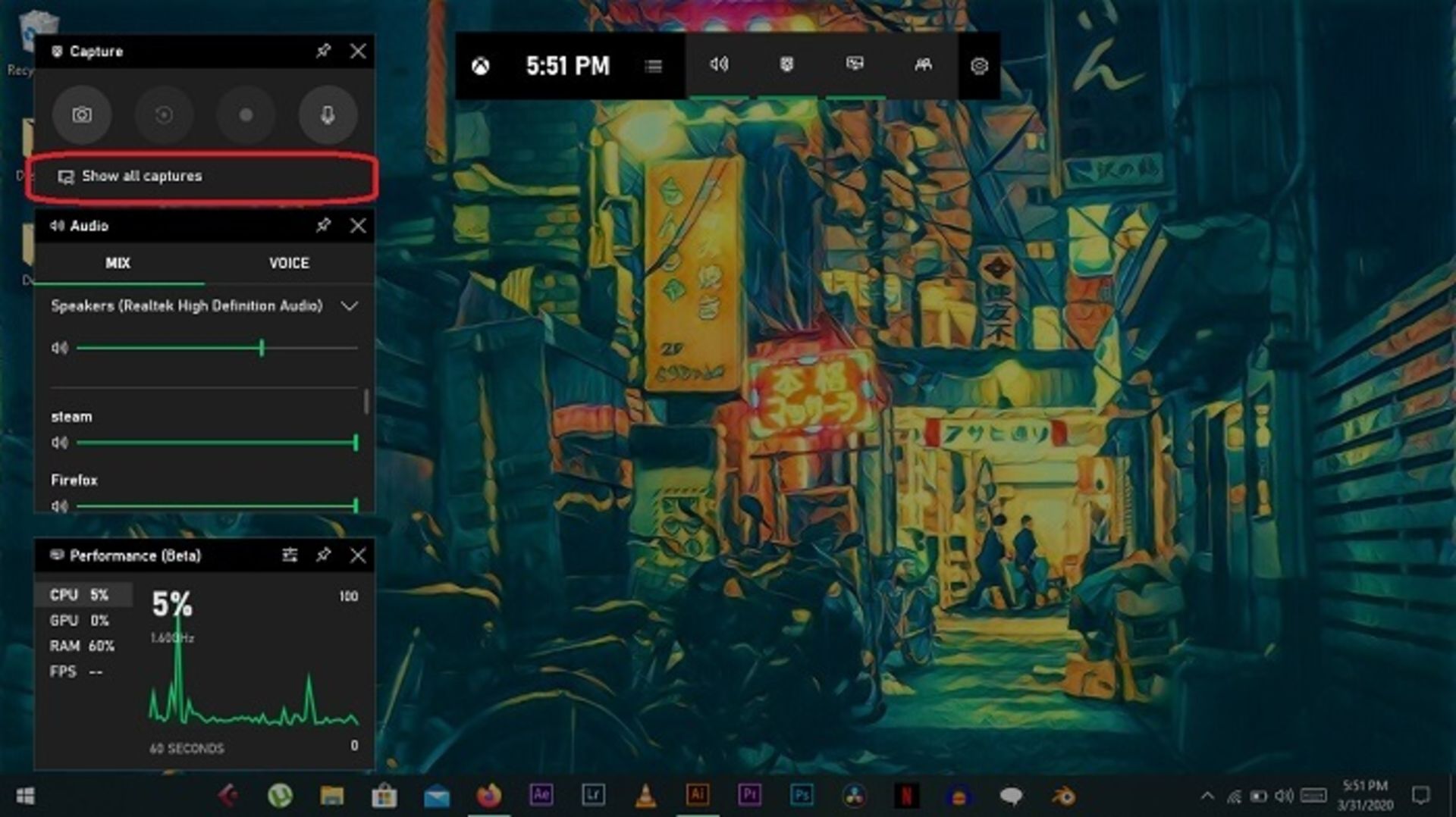Open the Xbox Social widget icon

point(922,66)
